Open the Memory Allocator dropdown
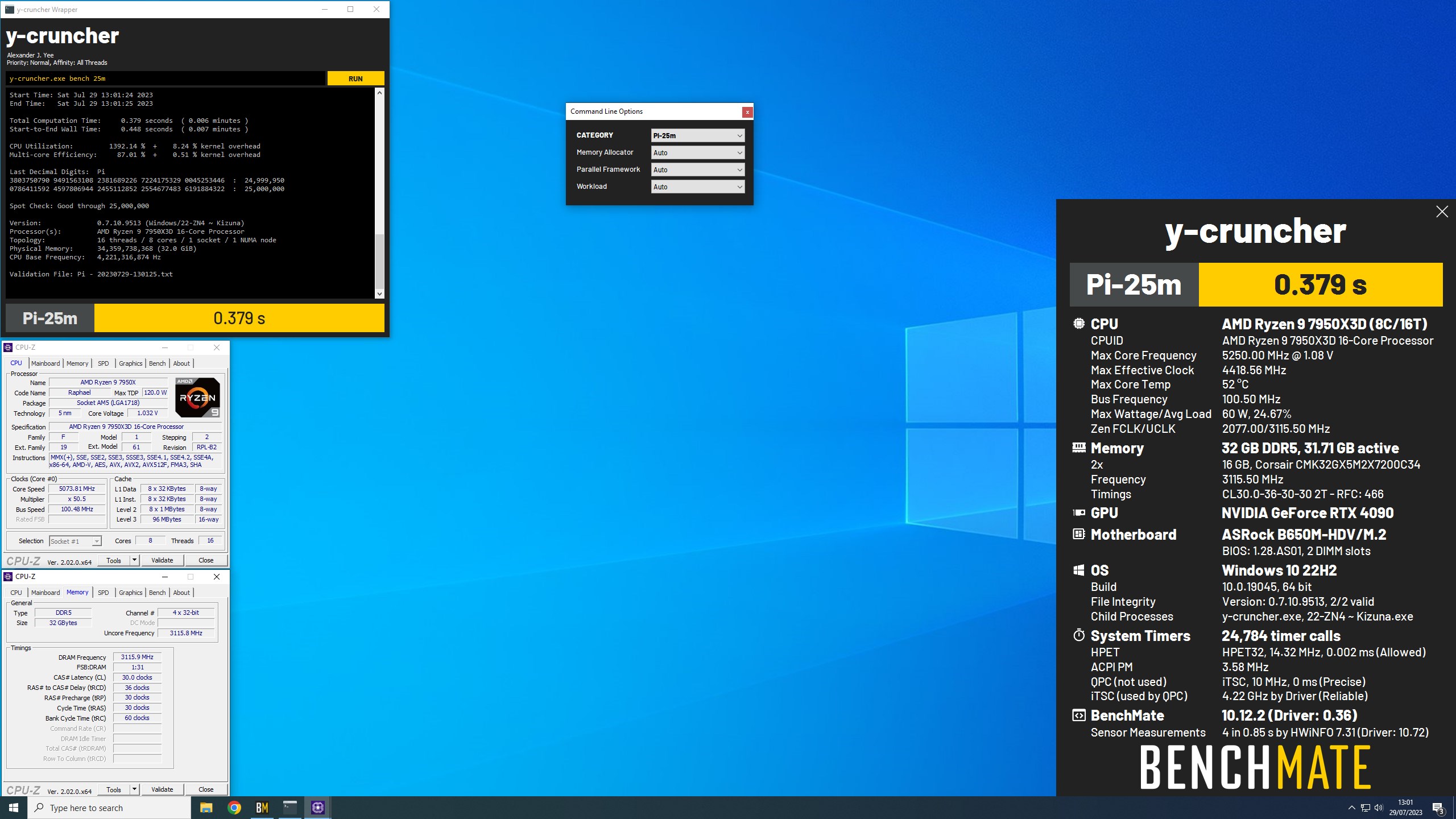 click(698, 152)
